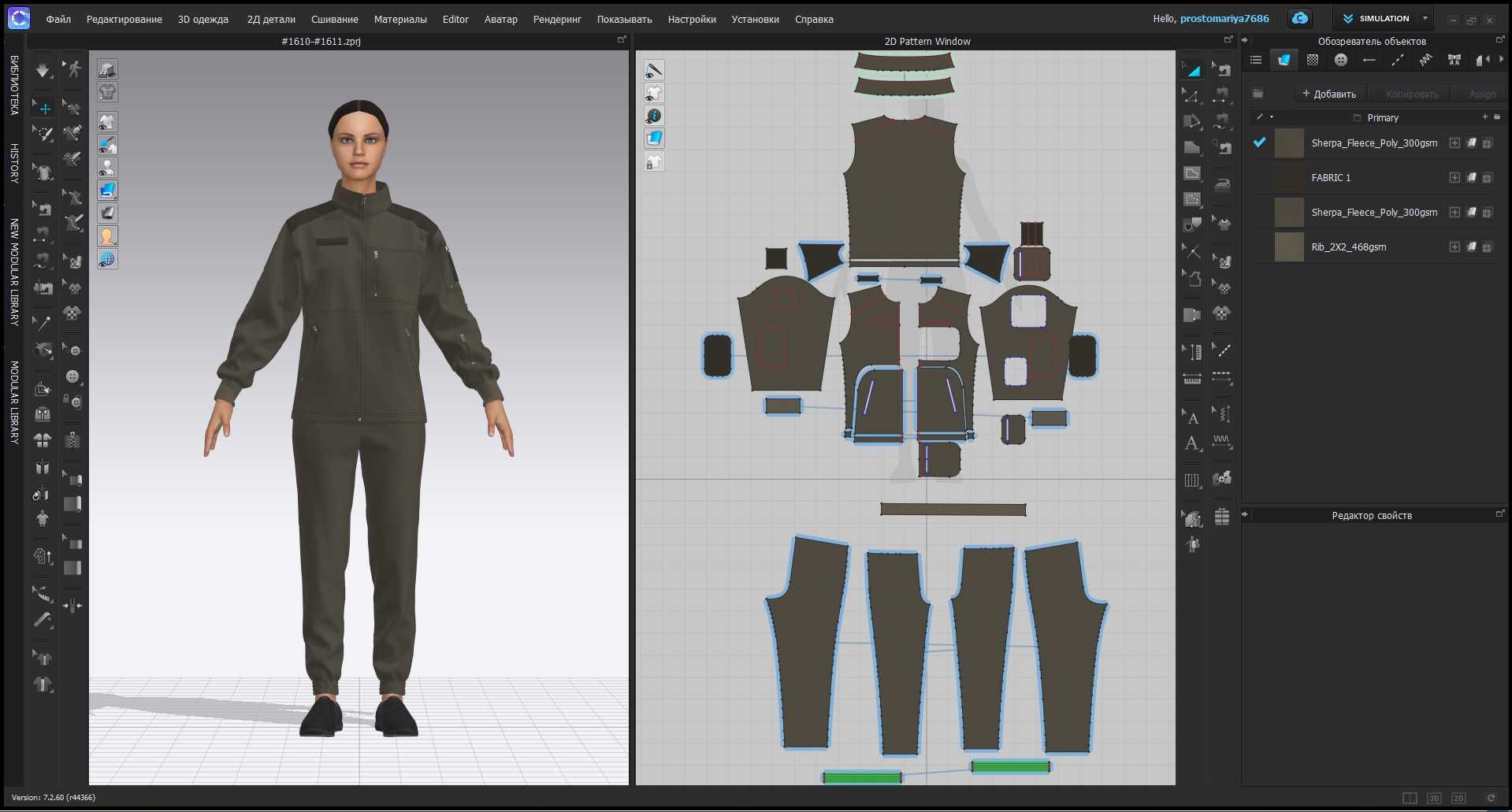
Task: Open the bow-tie Trim tab in Object Browser
Action: click(1454, 60)
